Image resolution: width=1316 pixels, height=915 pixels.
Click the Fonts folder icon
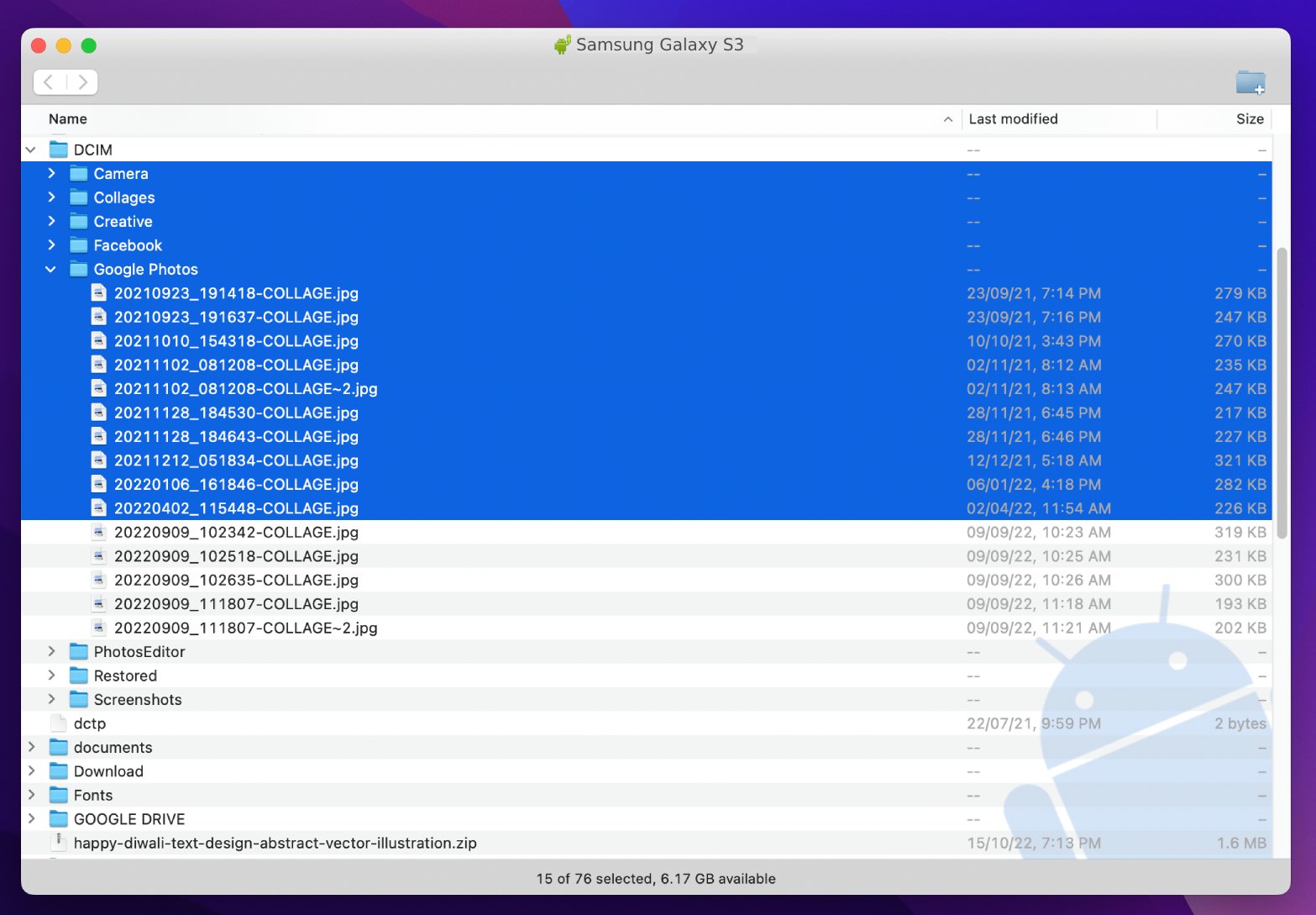(58, 795)
